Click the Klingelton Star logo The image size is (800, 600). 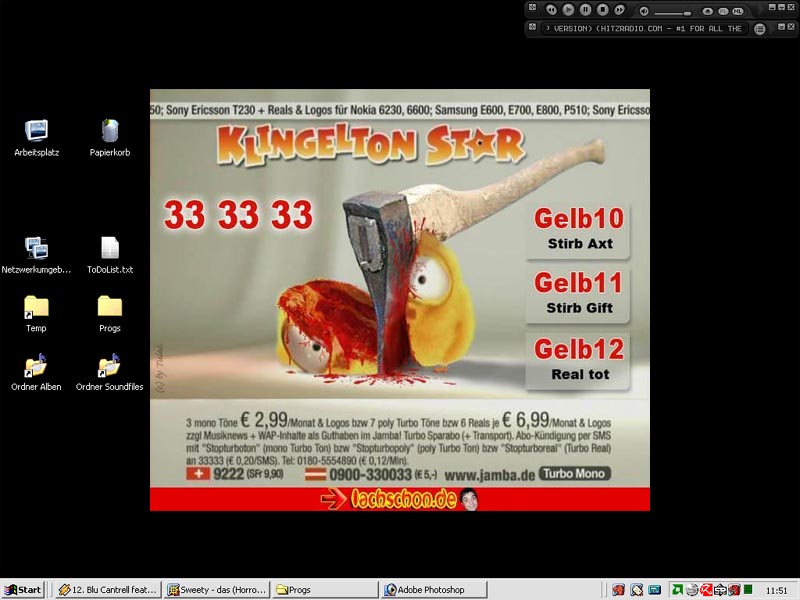tap(371, 145)
